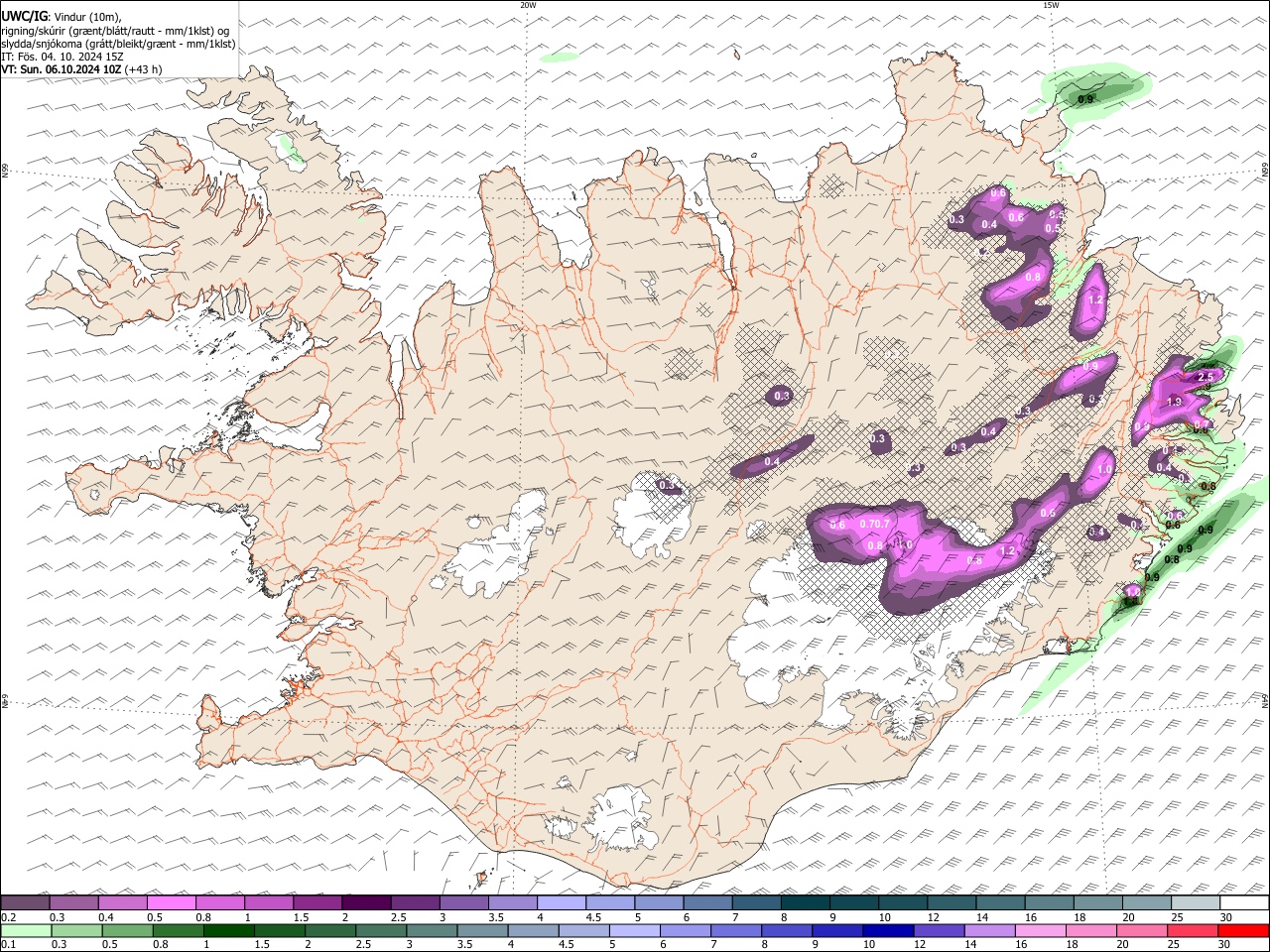
Task: Click the light grey 25 swatch in upper legend
Action: (x=1195, y=903)
